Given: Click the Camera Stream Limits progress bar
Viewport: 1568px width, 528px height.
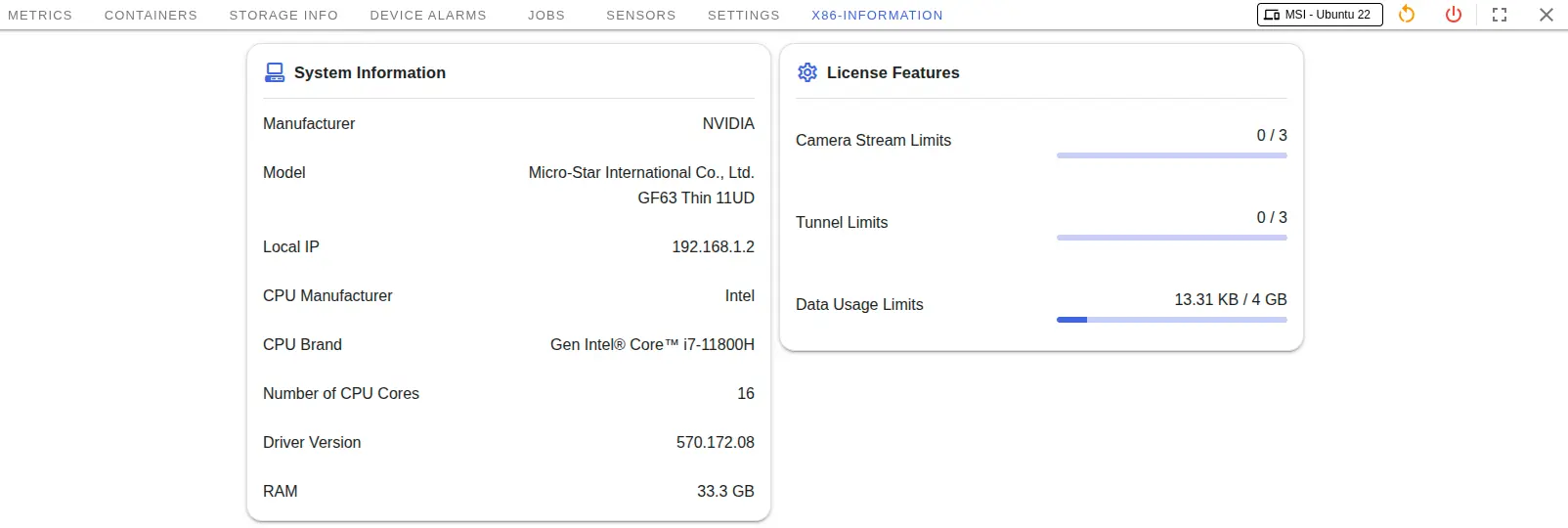Looking at the screenshot, I should (x=1171, y=155).
